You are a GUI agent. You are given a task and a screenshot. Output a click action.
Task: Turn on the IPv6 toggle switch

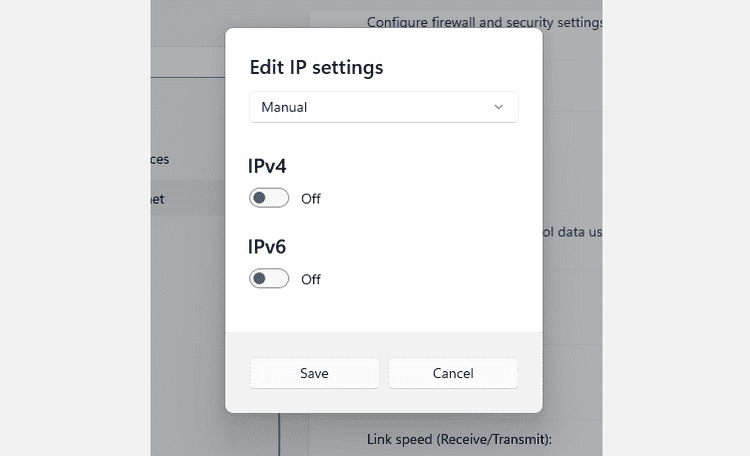click(269, 279)
